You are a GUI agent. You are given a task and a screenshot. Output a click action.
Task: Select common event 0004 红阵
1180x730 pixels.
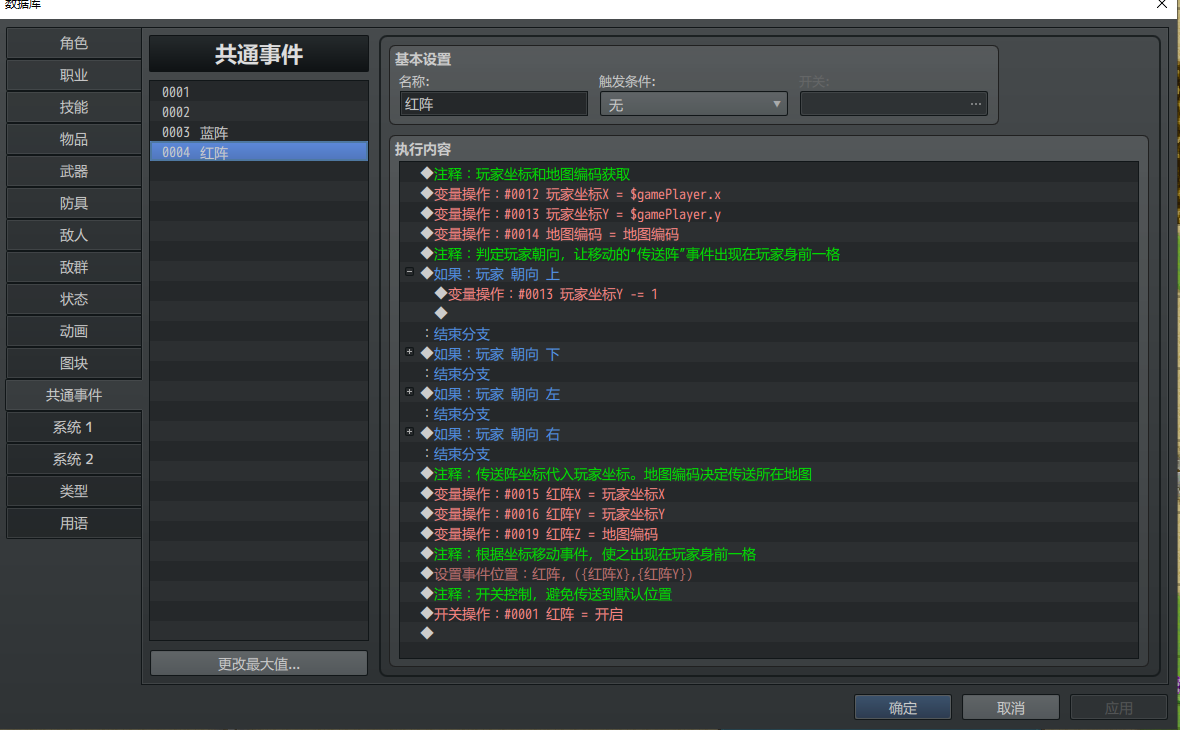click(x=259, y=152)
